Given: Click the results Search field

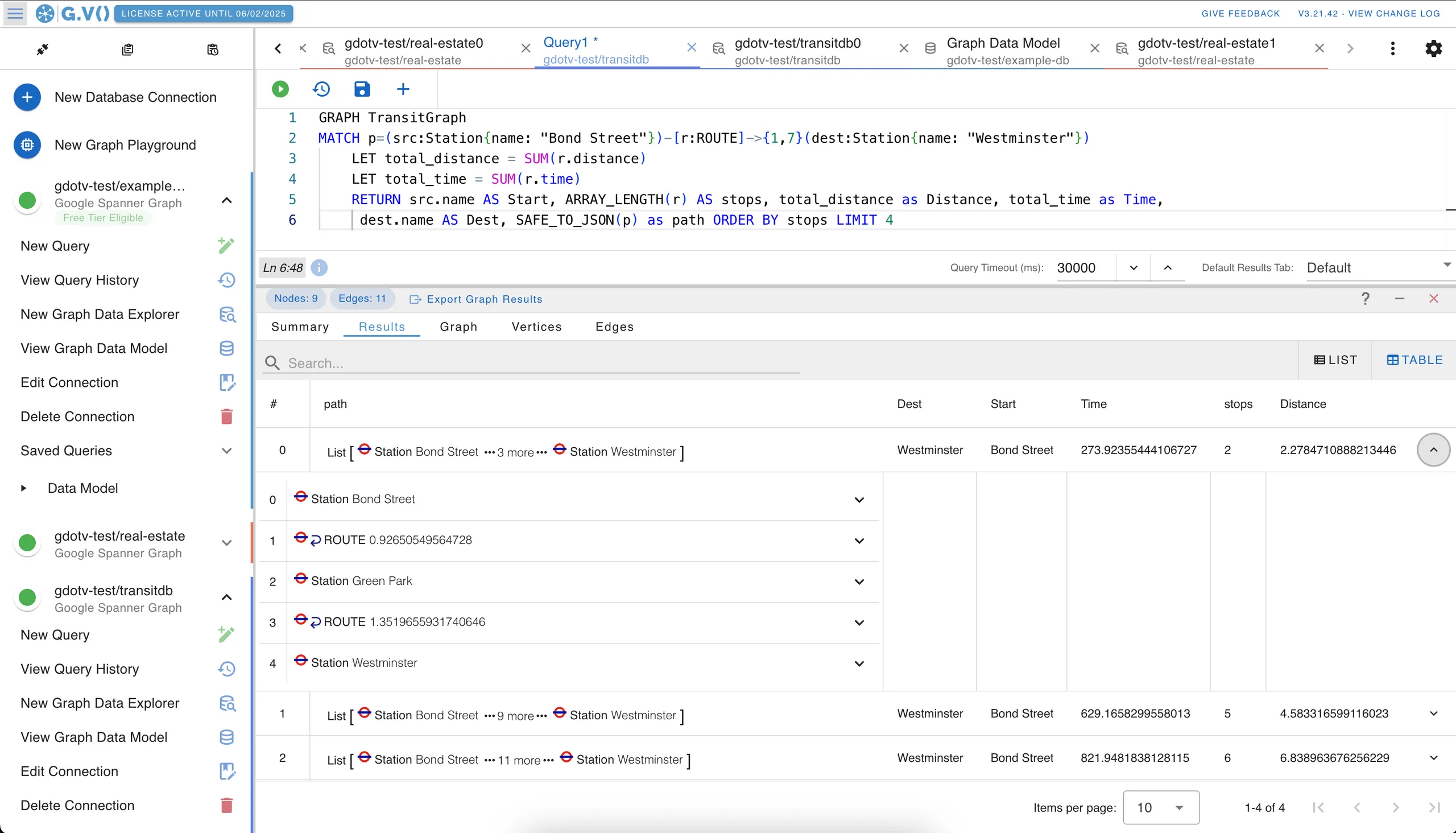Looking at the screenshot, I should pyautogui.click(x=531, y=362).
